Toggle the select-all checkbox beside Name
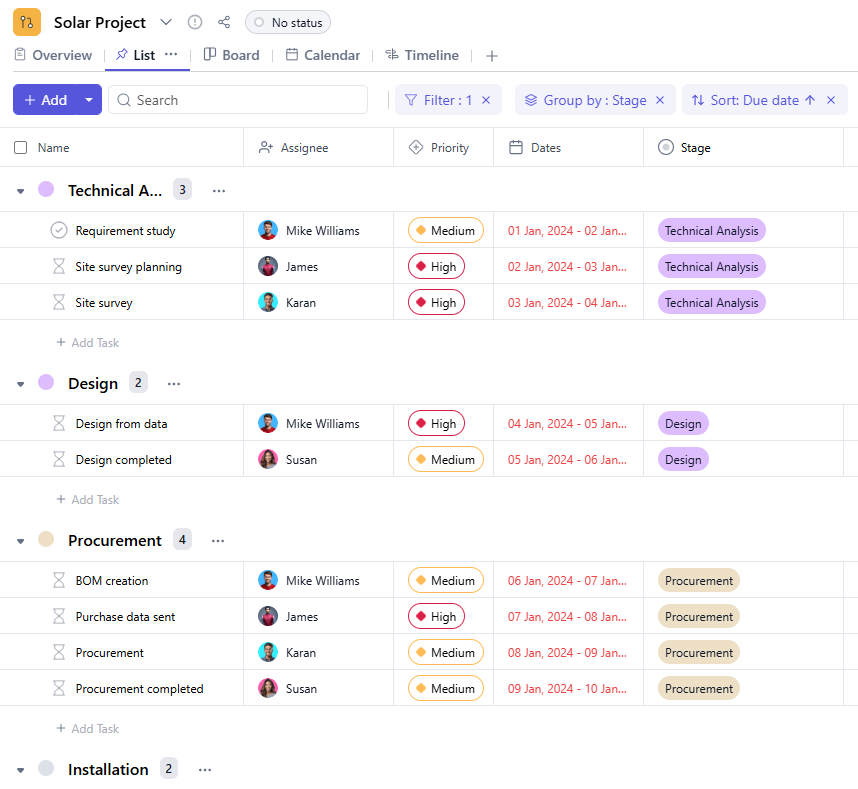 coord(21,148)
